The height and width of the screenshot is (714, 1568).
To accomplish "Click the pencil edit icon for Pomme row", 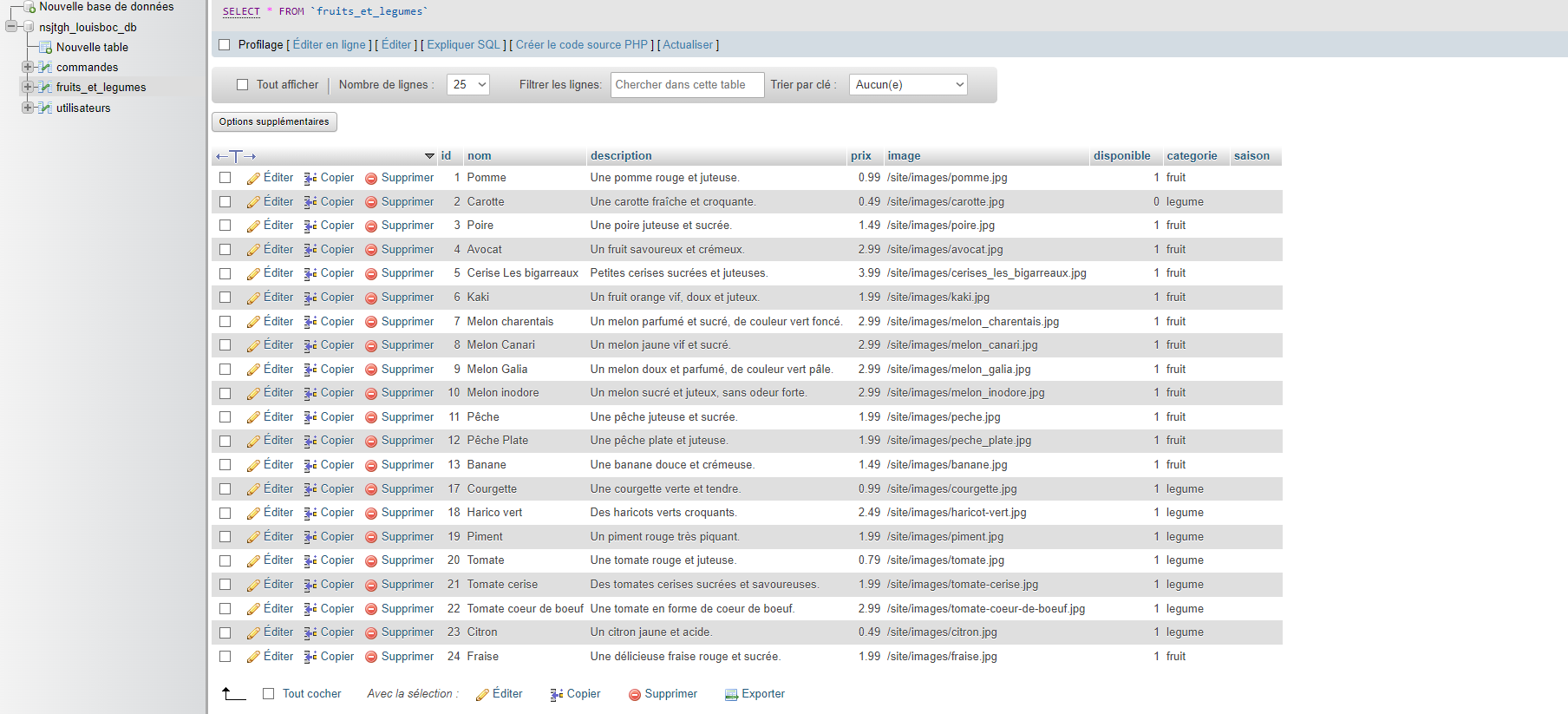I will [x=253, y=178].
